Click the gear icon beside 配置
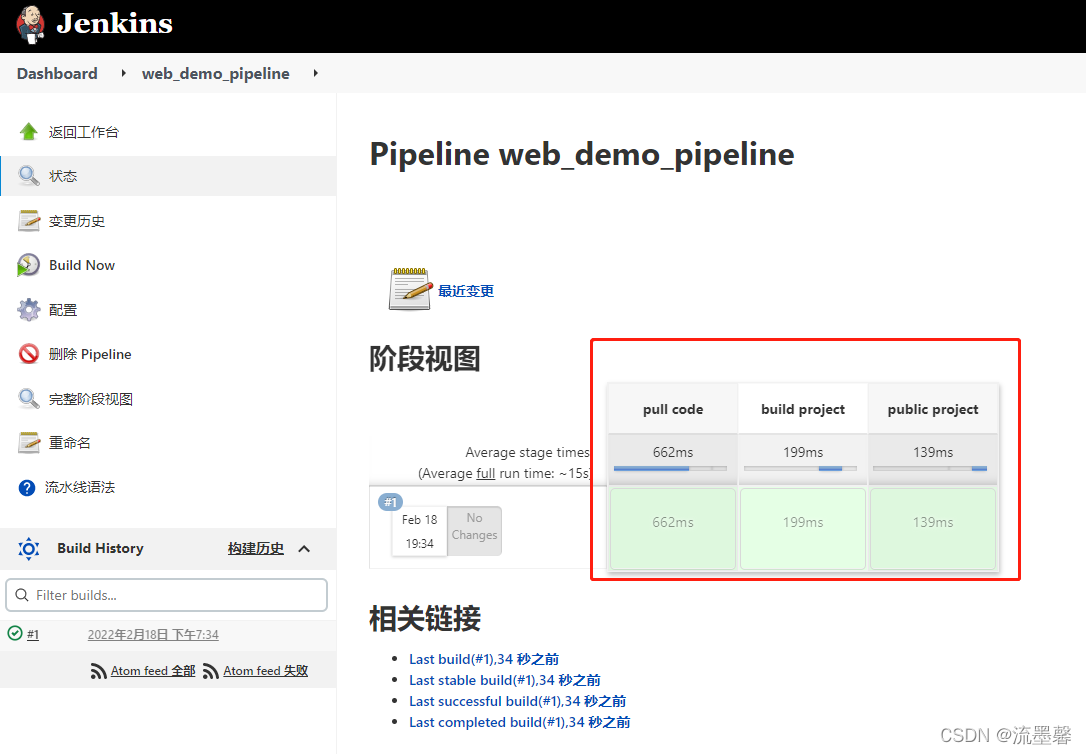 pyautogui.click(x=28, y=309)
